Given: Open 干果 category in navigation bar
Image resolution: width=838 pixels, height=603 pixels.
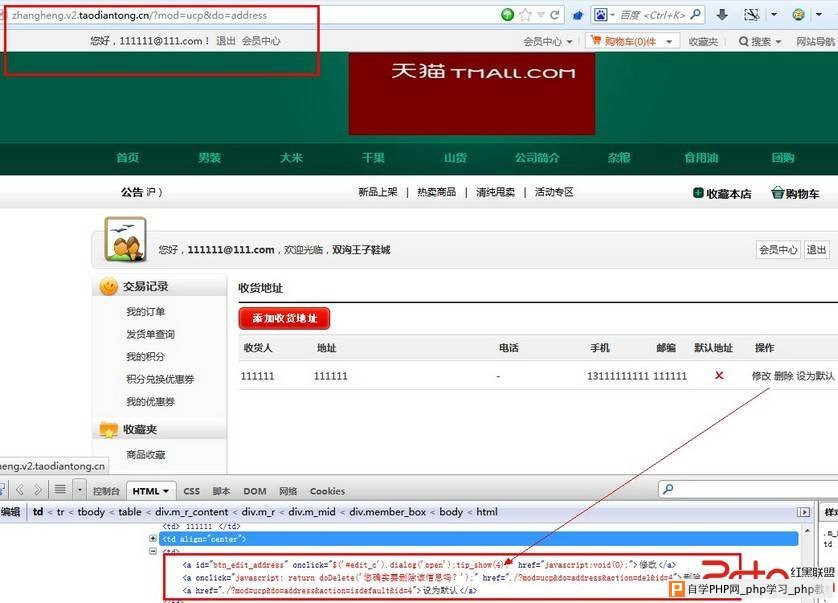Looking at the screenshot, I should tap(373, 158).
